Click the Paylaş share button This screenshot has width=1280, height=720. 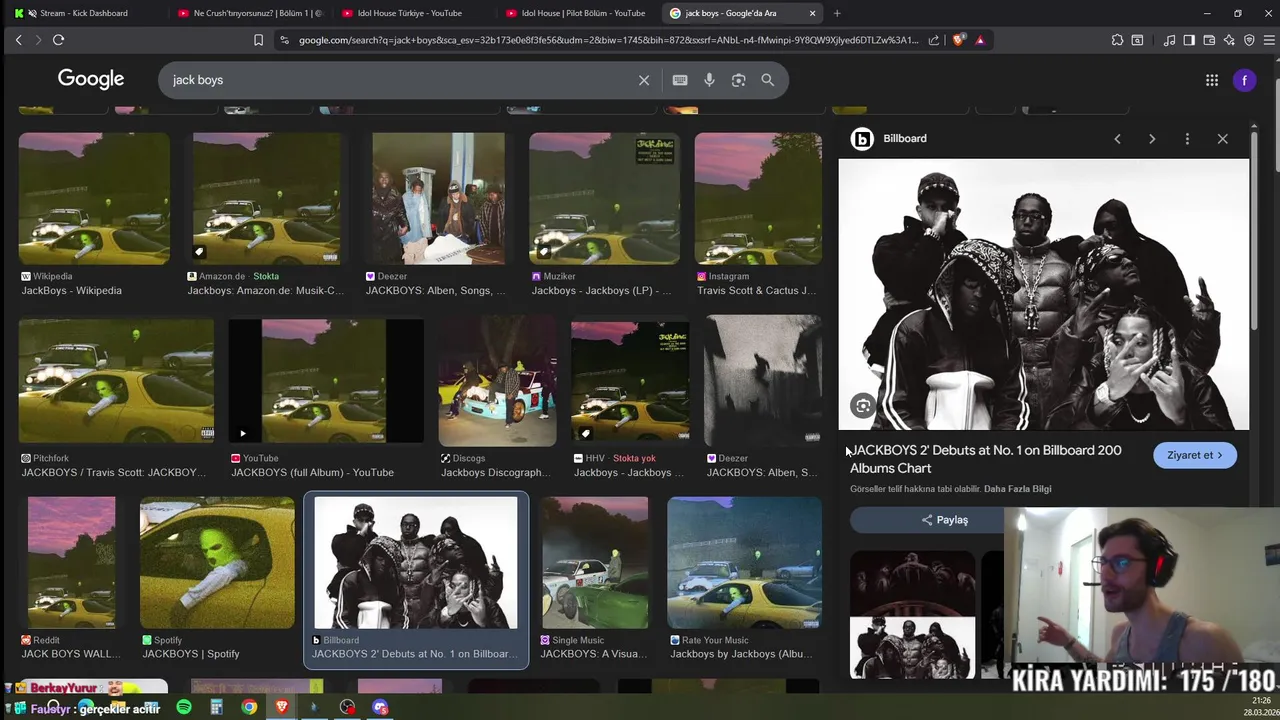click(944, 520)
